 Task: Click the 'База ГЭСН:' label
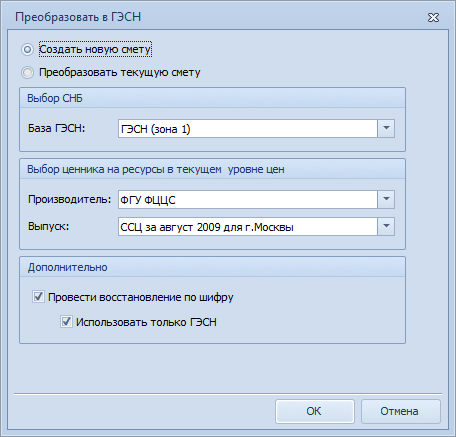[x=56, y=128]
